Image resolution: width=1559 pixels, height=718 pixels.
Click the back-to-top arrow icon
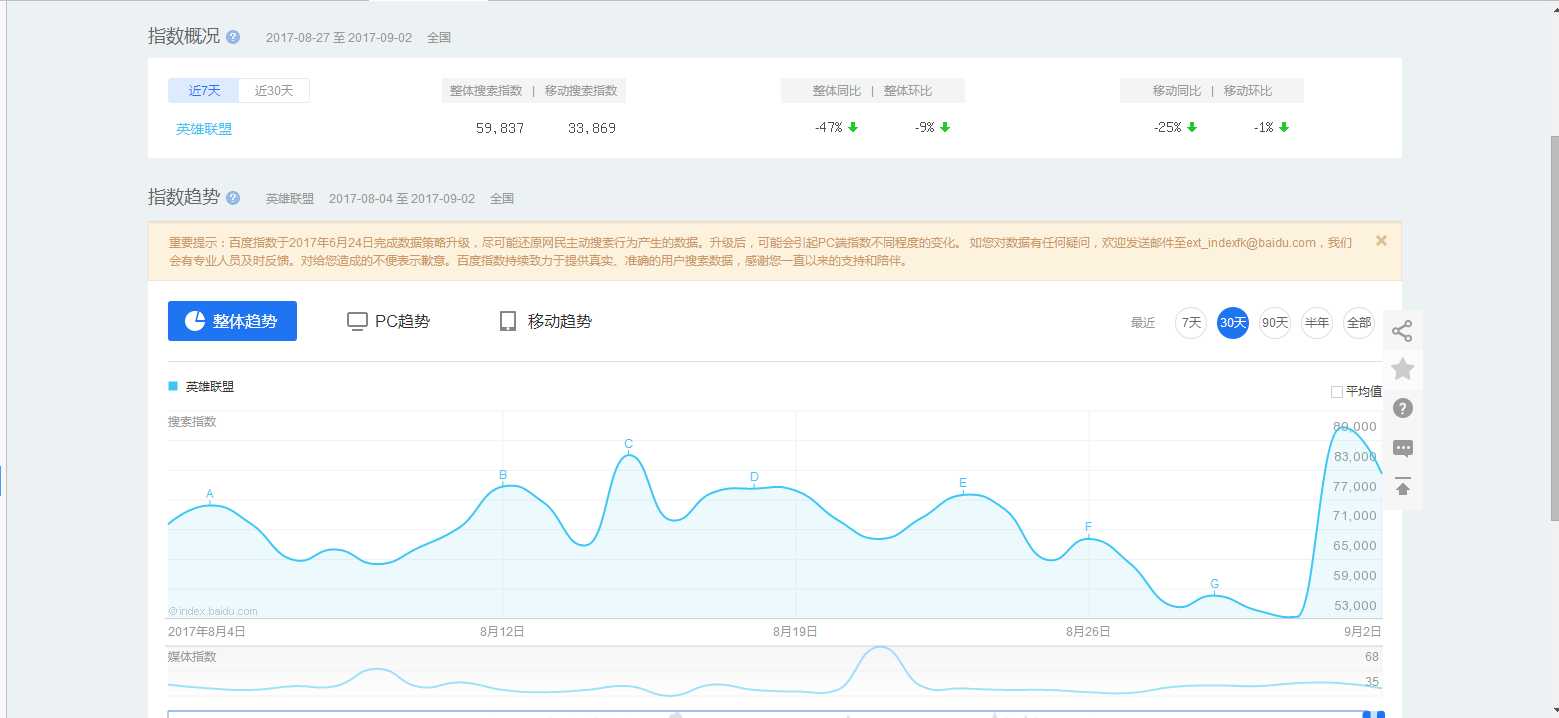pos(1402,487)
